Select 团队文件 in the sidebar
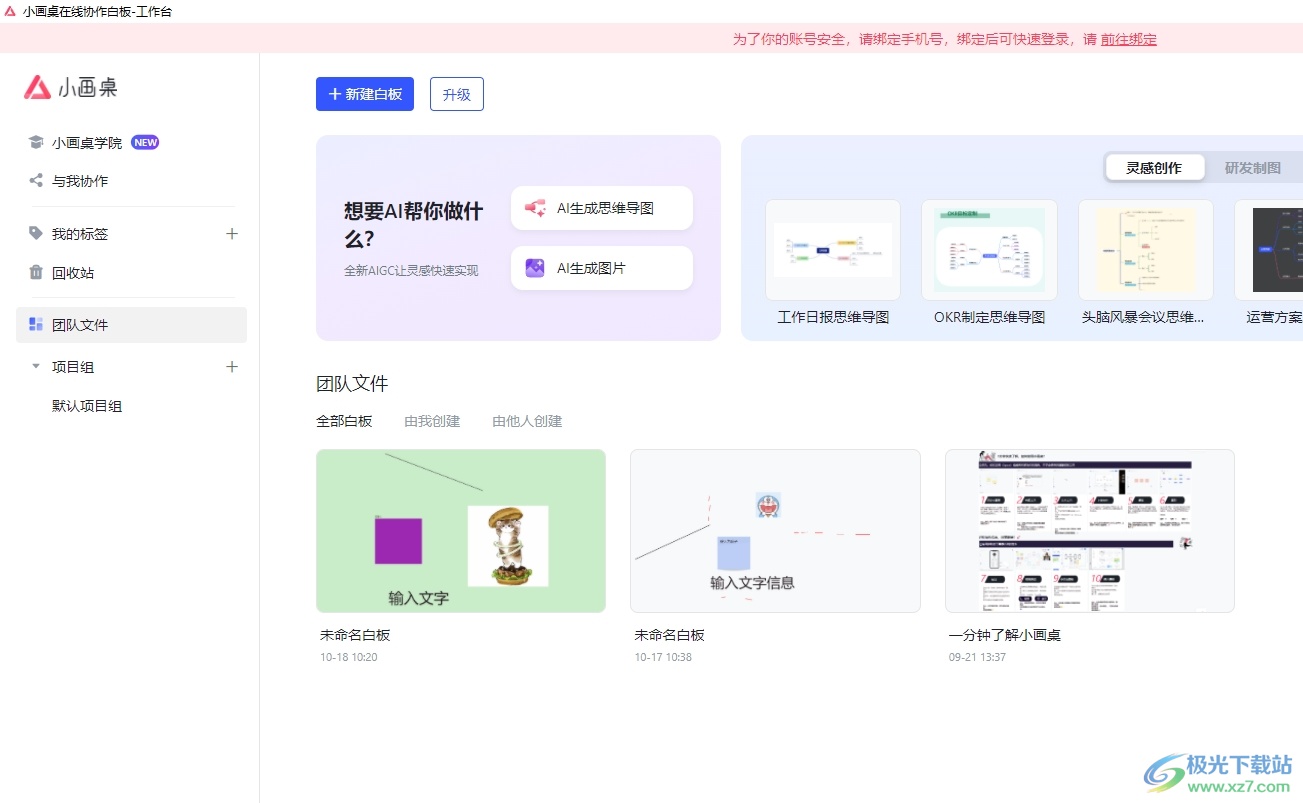The image size is (1303, 803). (x=131, y=325)
